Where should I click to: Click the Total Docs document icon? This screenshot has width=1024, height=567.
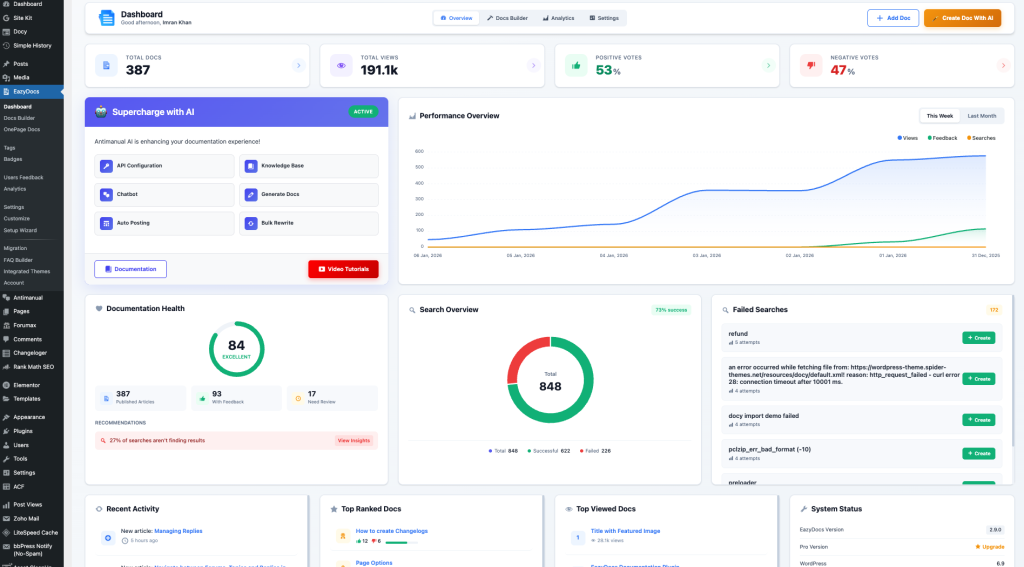pos(106,65)
